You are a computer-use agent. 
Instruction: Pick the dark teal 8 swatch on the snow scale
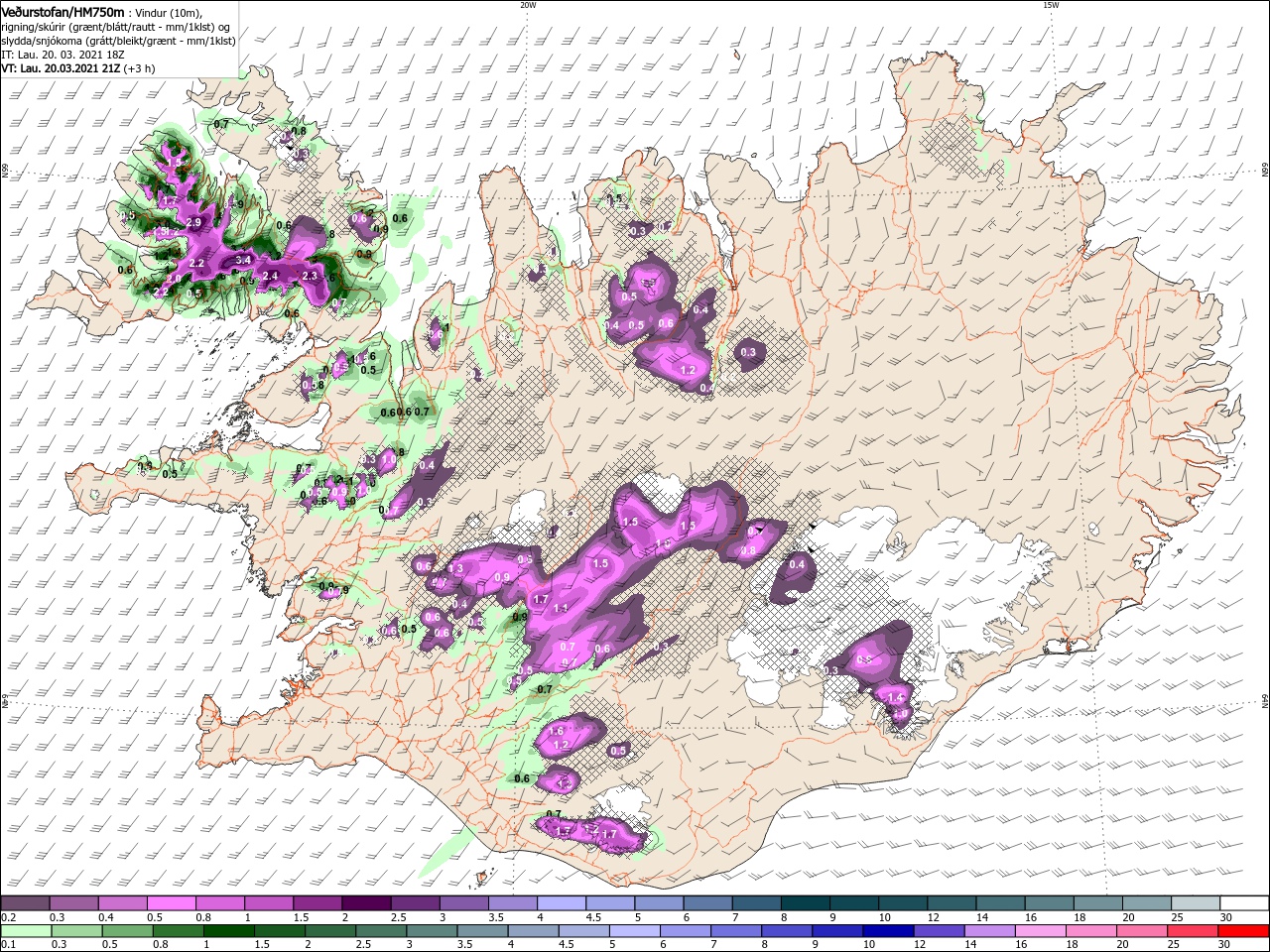click(806, 903)
